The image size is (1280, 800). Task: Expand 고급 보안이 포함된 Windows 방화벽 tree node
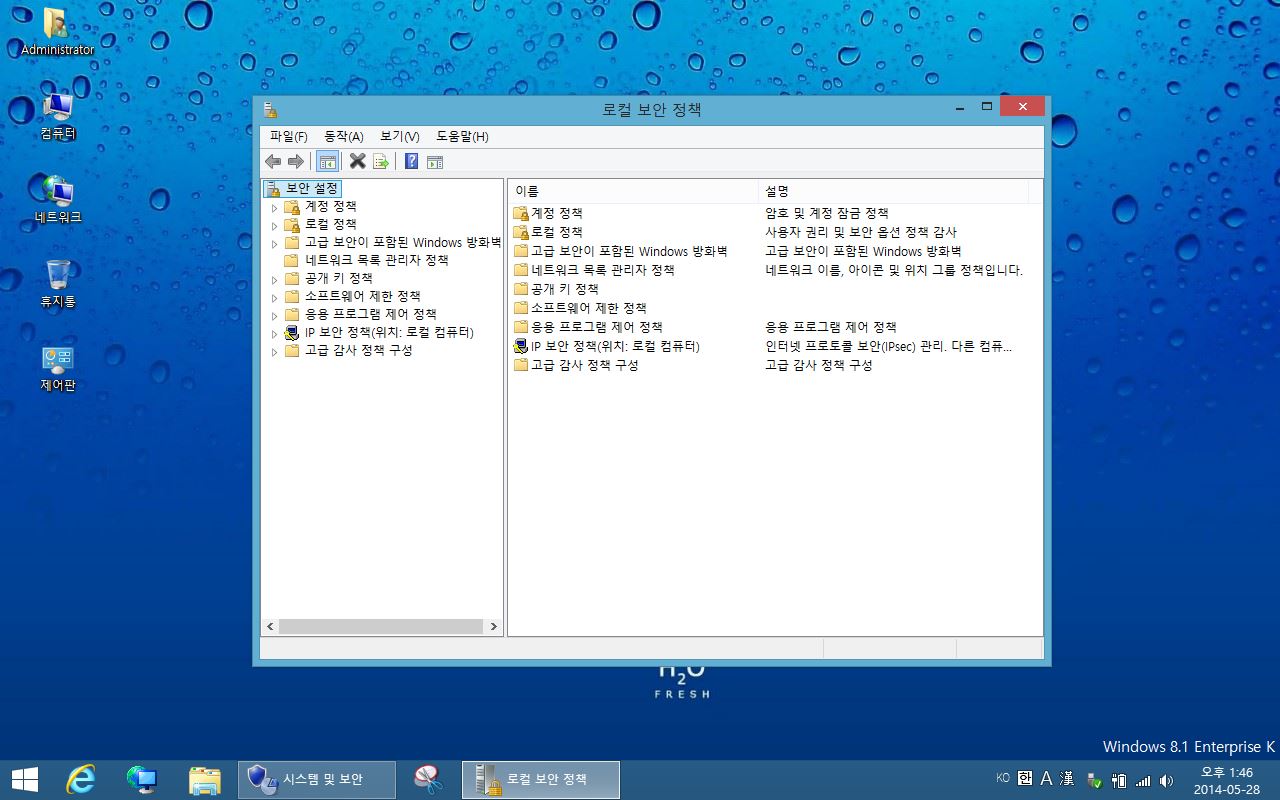click(274, 244)
